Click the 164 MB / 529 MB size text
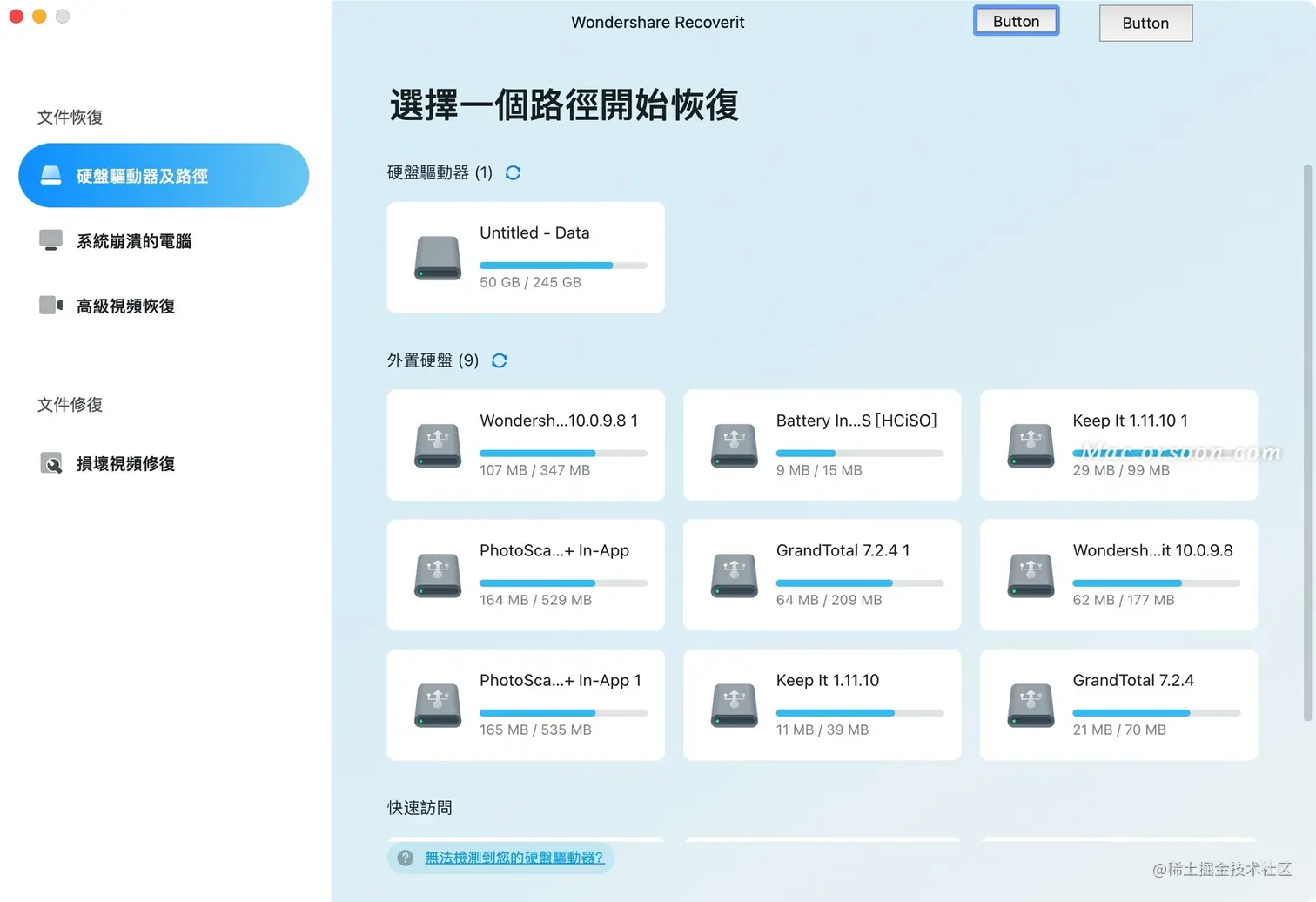 click(535, 600)
